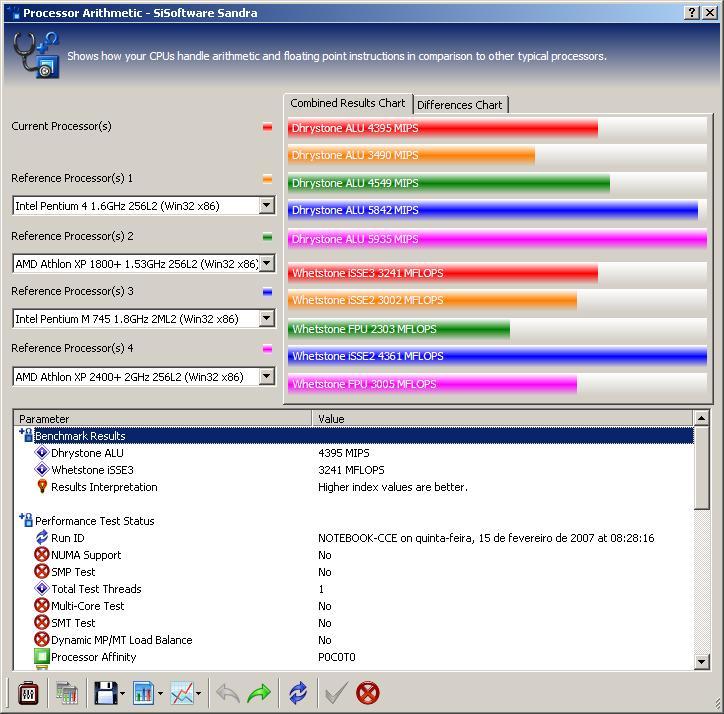Click the orange Dhrystone ALU 3490 MIPS bar
724x714 pixels.
[x=411, y=155]
